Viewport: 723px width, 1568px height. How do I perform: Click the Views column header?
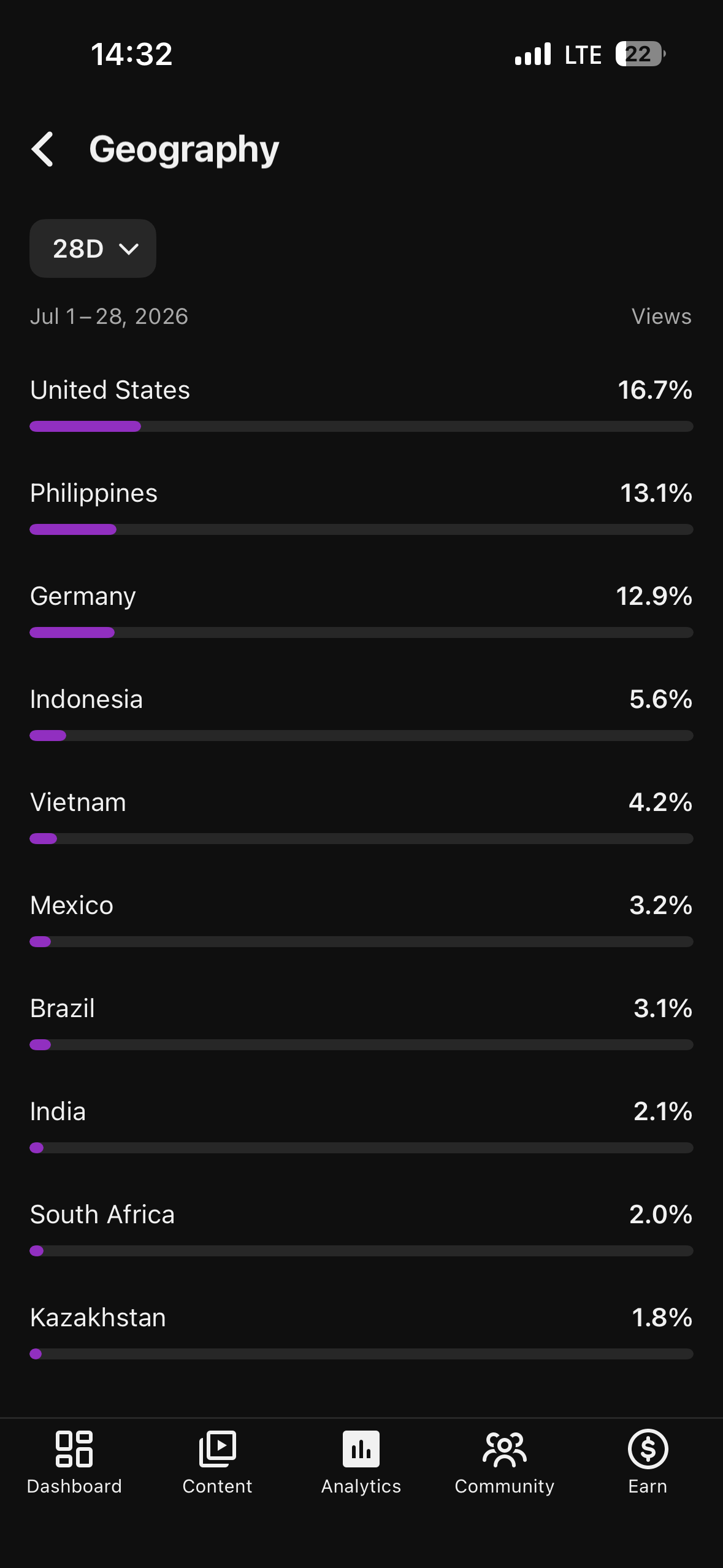(661, 317)
